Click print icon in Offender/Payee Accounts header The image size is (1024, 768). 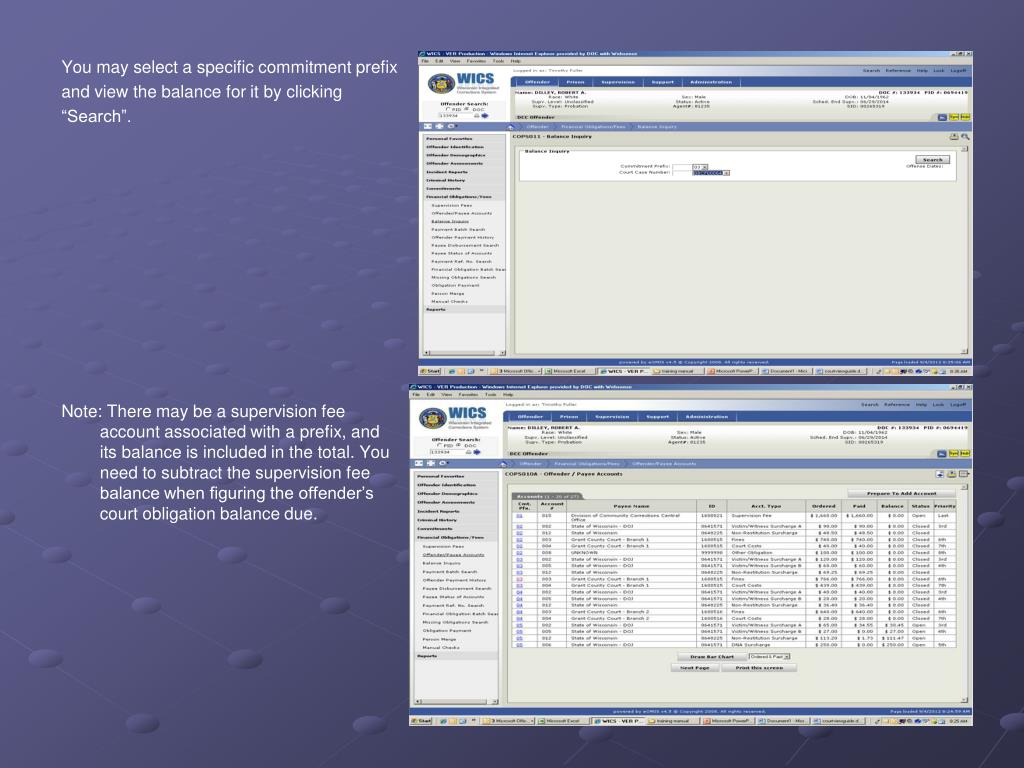(952, 474)
